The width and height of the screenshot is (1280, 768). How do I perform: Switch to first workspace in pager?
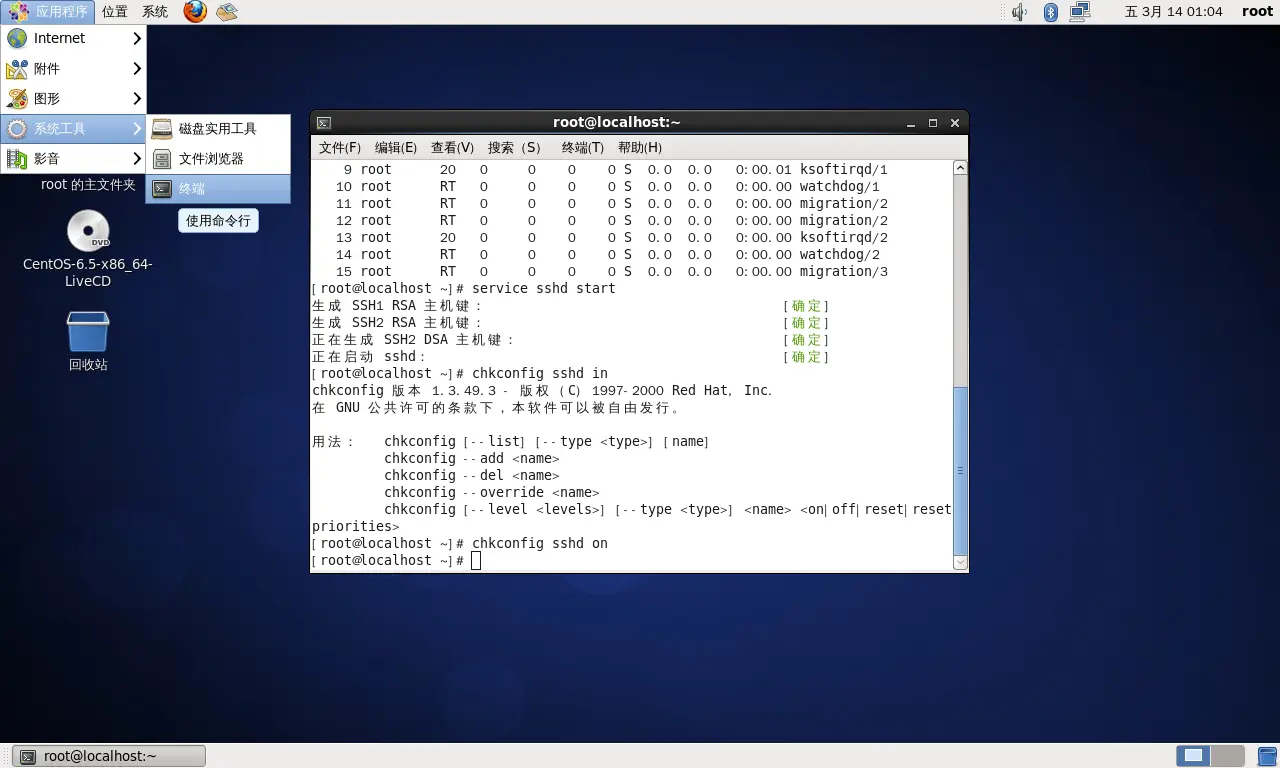[x=1193, y=756]
